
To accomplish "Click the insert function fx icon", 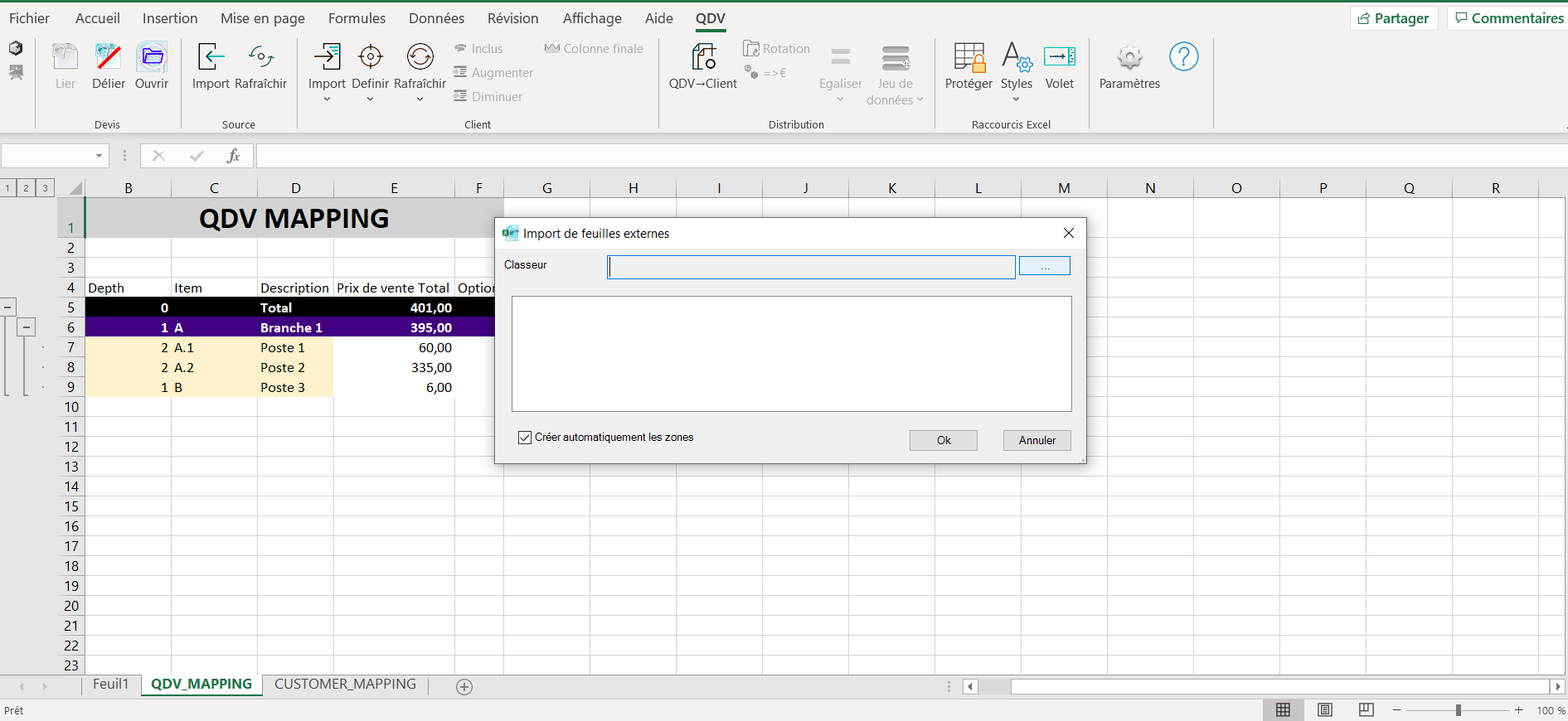I will point(234,156).
